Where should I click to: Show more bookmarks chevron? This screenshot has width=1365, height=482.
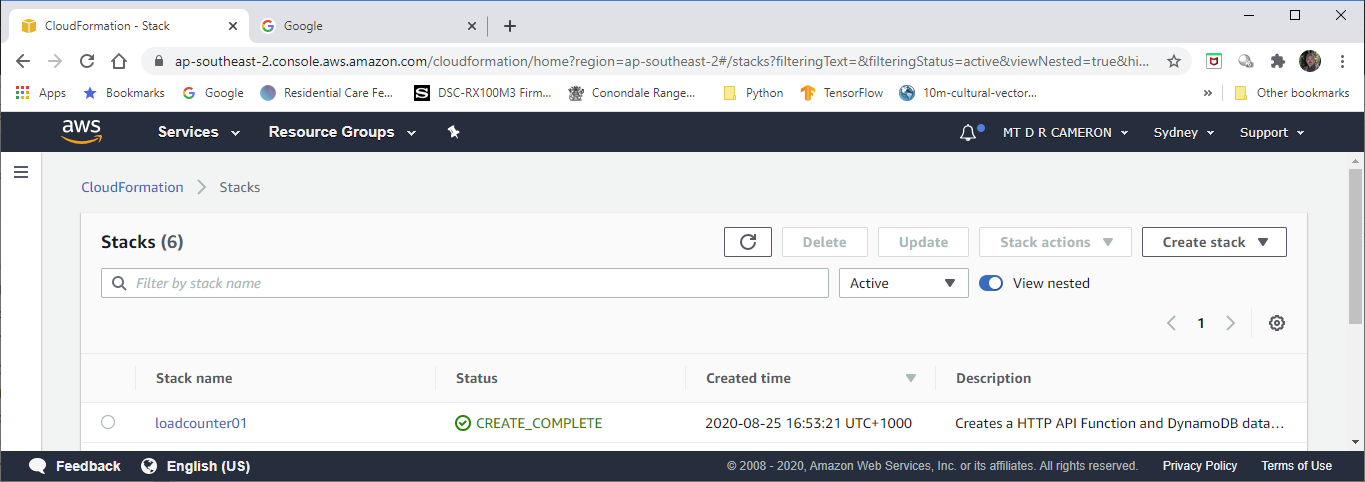1208,93
